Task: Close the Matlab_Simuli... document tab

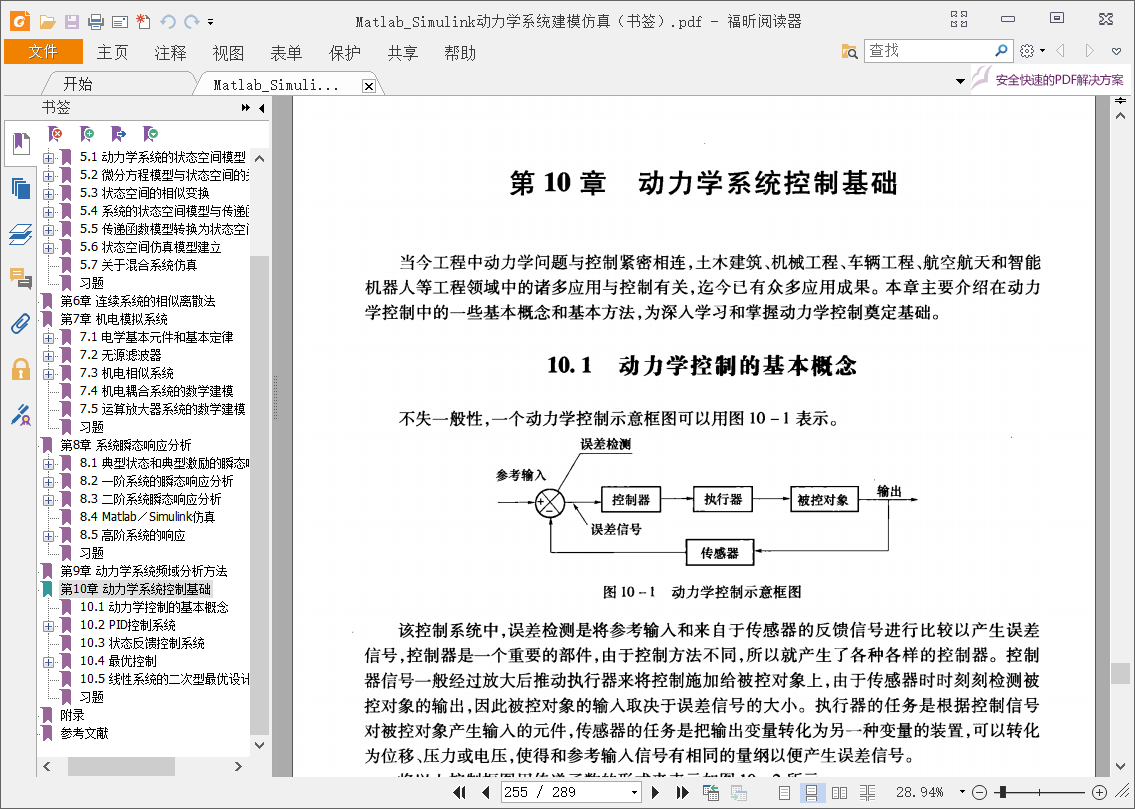Action: click(x=368, y=86)
